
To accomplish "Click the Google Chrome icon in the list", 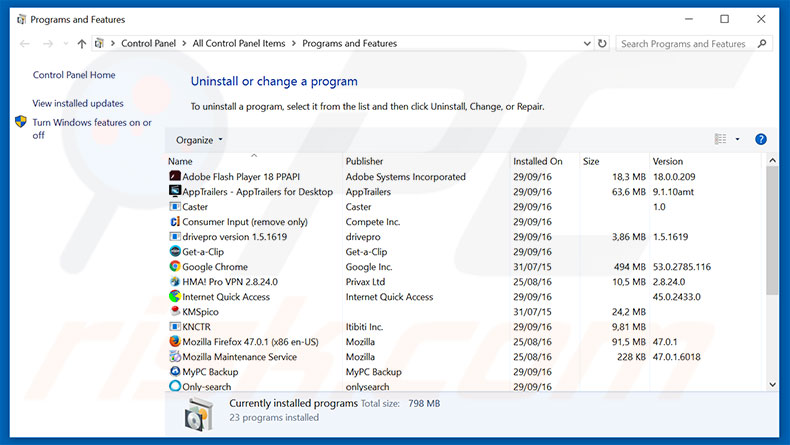I will [x=175, y=266].
